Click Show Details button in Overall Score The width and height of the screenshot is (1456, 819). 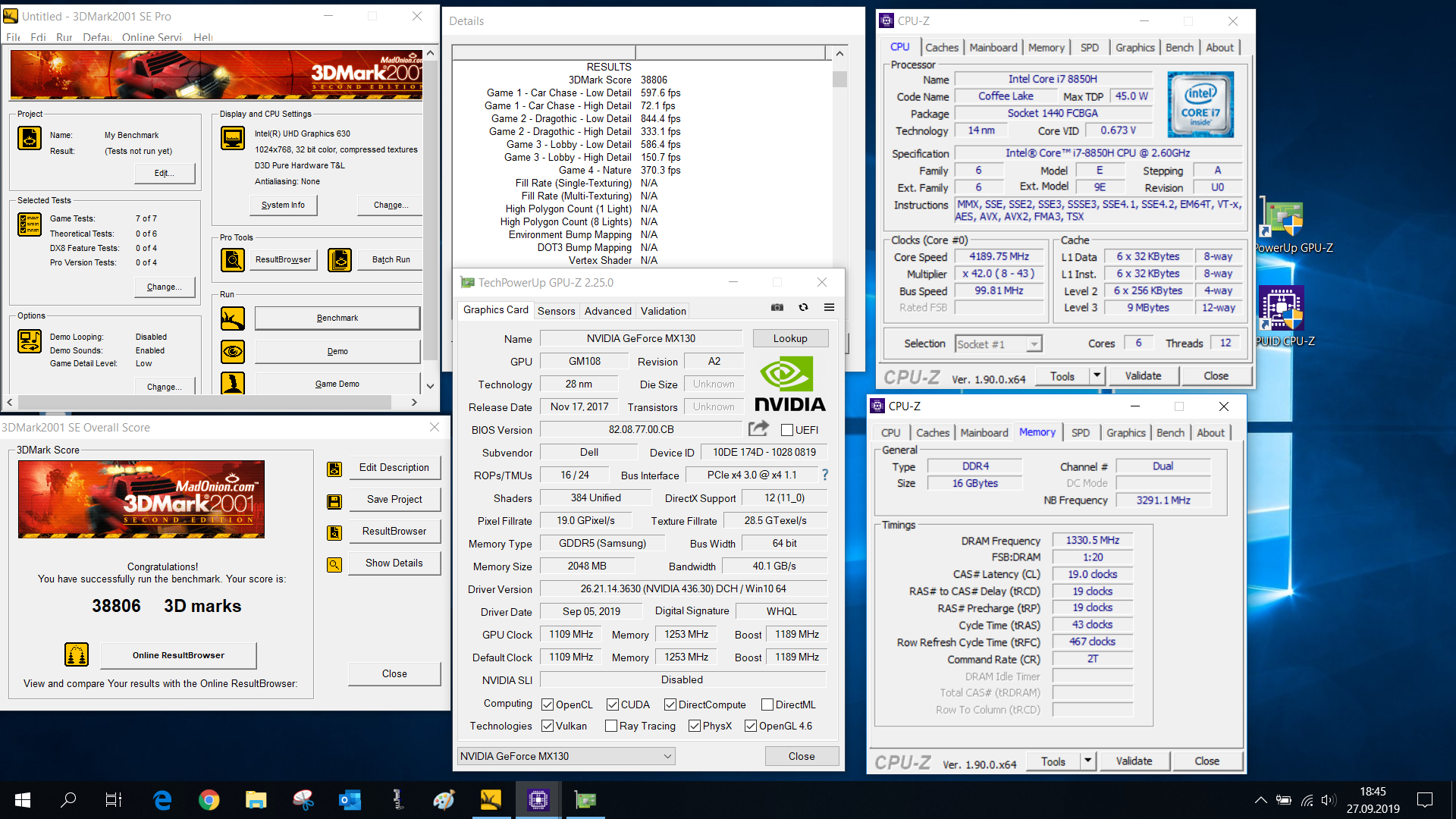[394, 563]
